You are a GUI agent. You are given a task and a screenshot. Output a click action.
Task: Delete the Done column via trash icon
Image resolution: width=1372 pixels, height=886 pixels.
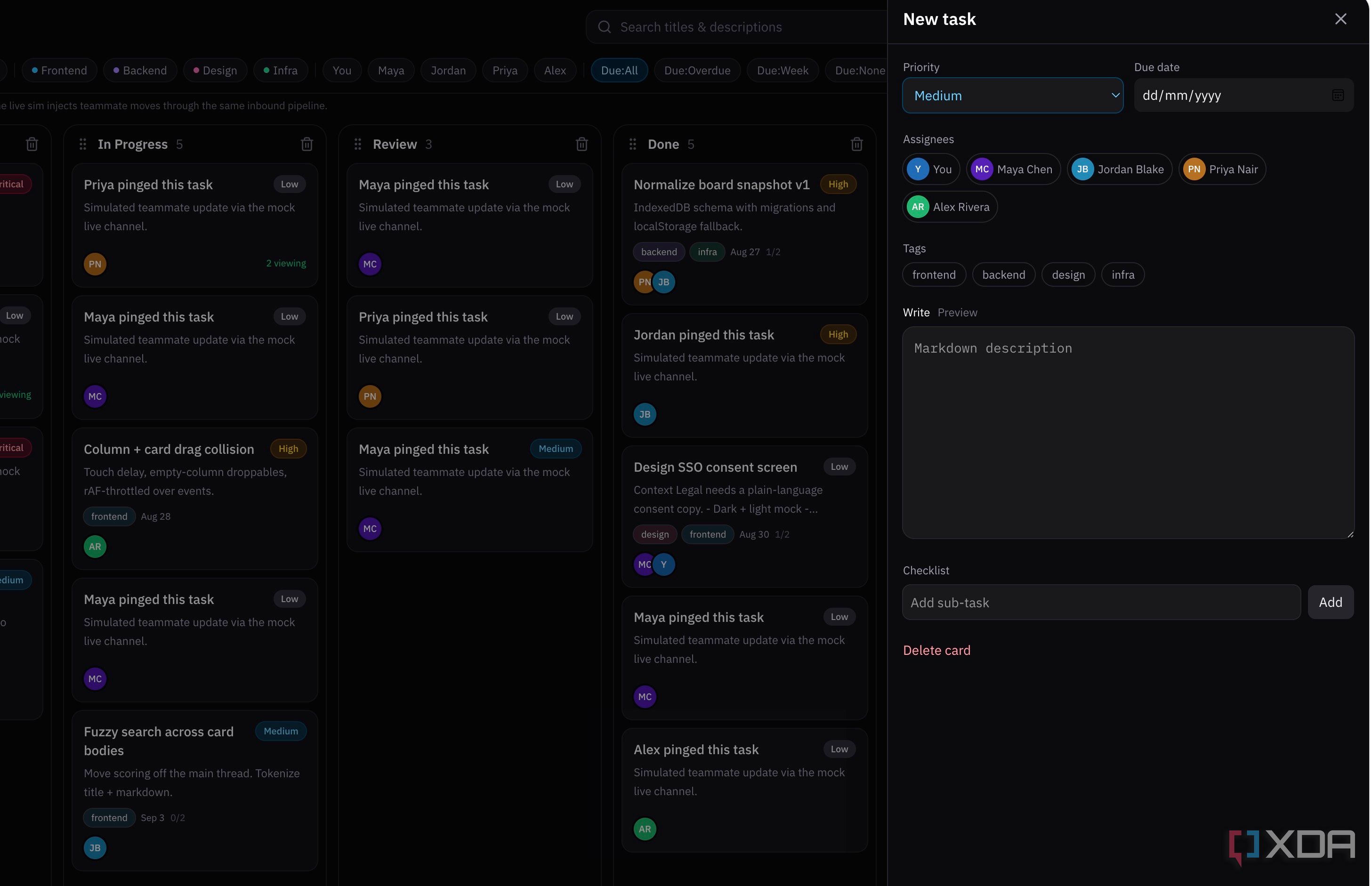(x=857, y=144)
